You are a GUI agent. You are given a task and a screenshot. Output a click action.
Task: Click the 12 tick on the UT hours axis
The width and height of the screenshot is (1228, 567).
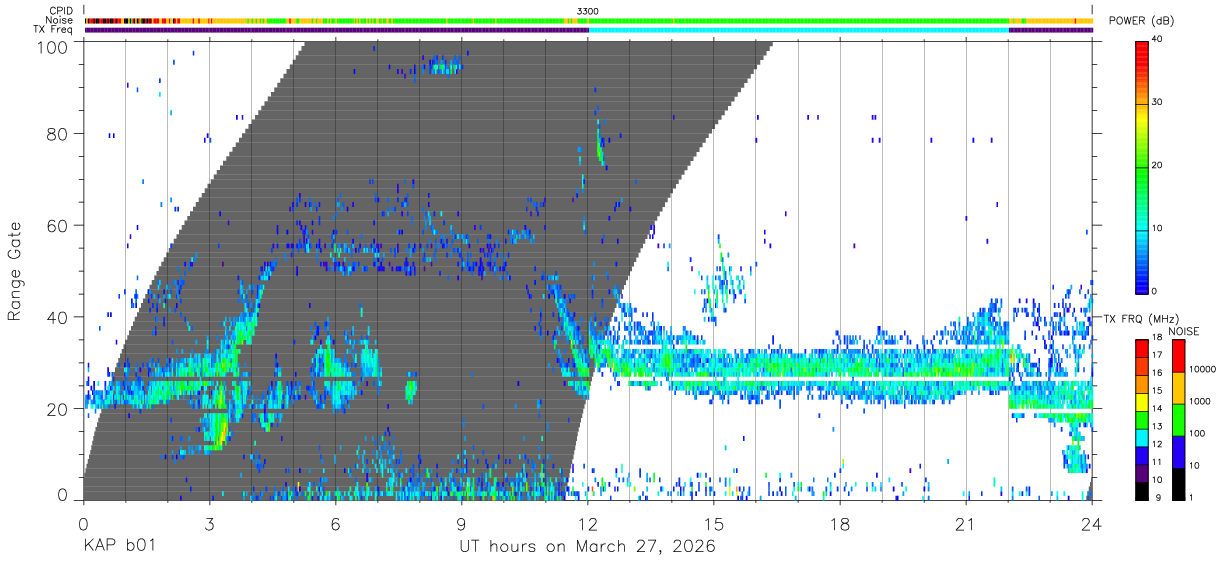(588, 523)
